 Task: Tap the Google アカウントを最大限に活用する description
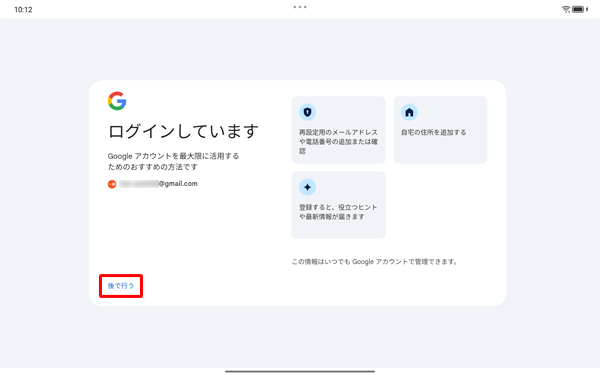pyautogui.click(x=173, y=161)
